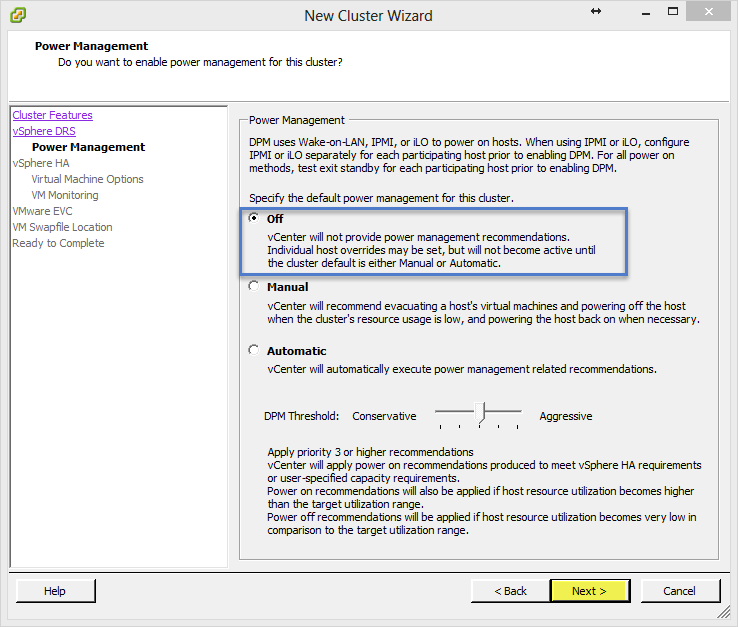Image resolution: width=738 pixels, height=627 pixels.
Task: Click the resize grip at window corner
Action: (x=724, y=611)
